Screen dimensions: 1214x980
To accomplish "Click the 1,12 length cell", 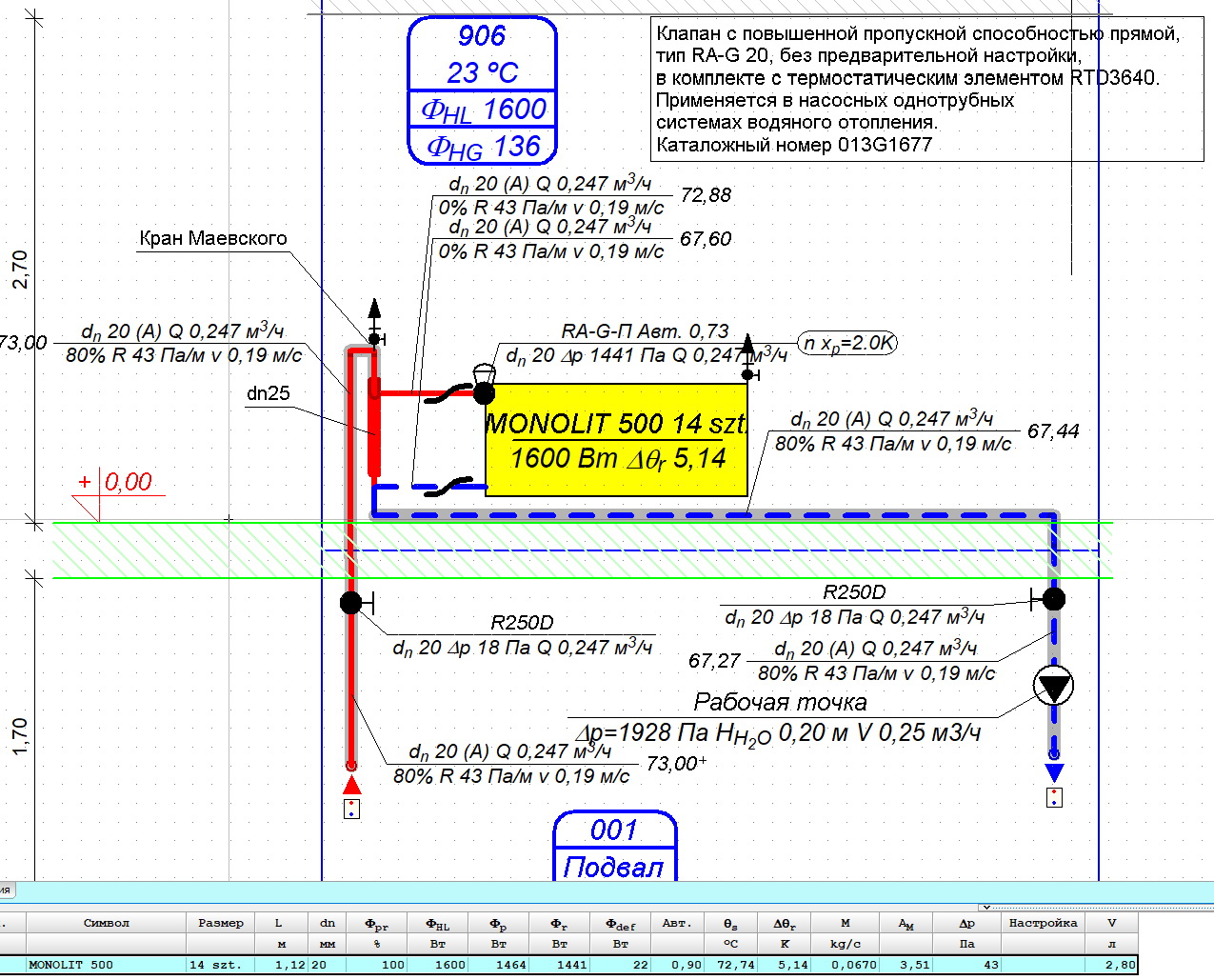I will 282,965.
